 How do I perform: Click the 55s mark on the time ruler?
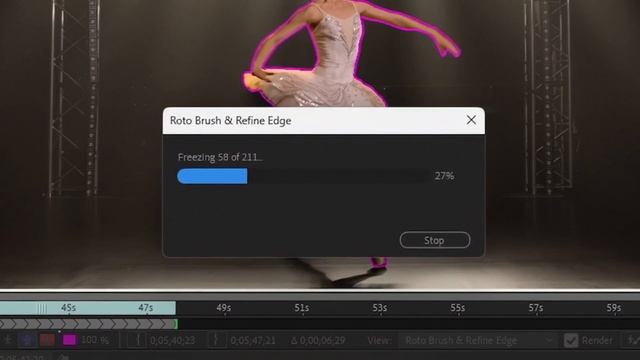tap(458, 308)
